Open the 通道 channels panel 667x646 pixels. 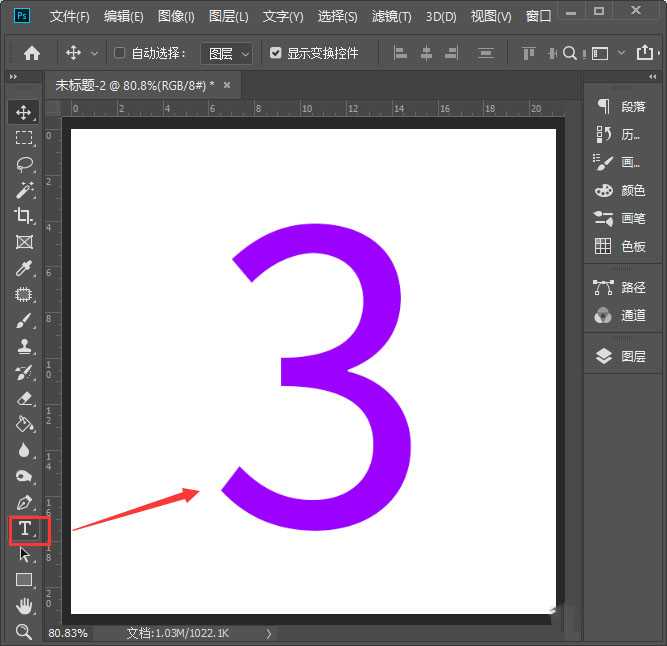621,315
